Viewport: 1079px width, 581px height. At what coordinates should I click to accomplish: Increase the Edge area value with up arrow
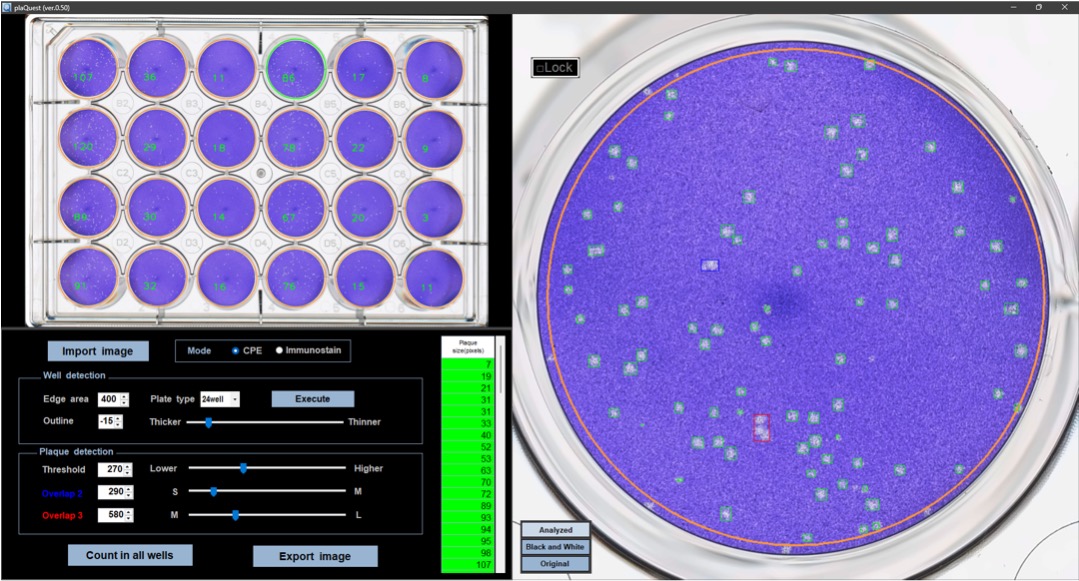(x=125, y=396)
